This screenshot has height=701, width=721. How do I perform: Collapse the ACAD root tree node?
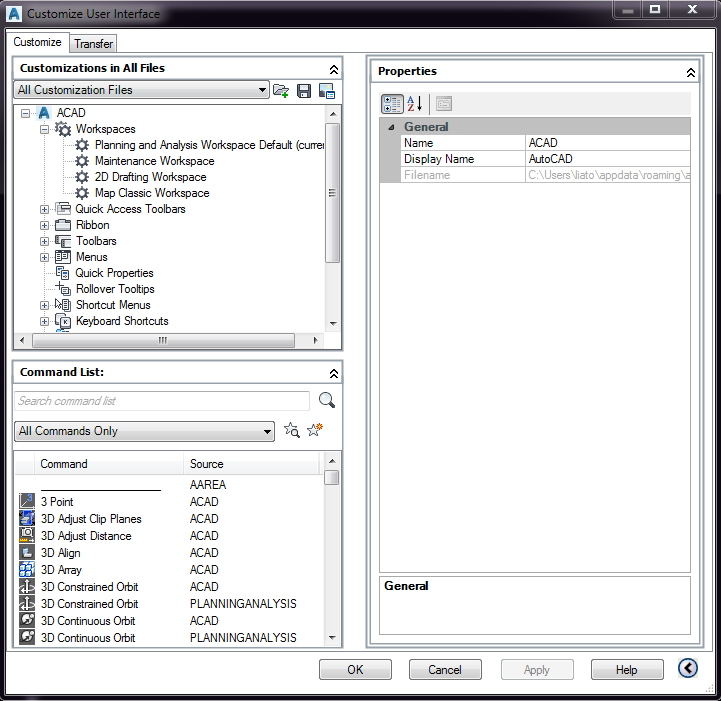pyautogui.click(x=26, y=113)
